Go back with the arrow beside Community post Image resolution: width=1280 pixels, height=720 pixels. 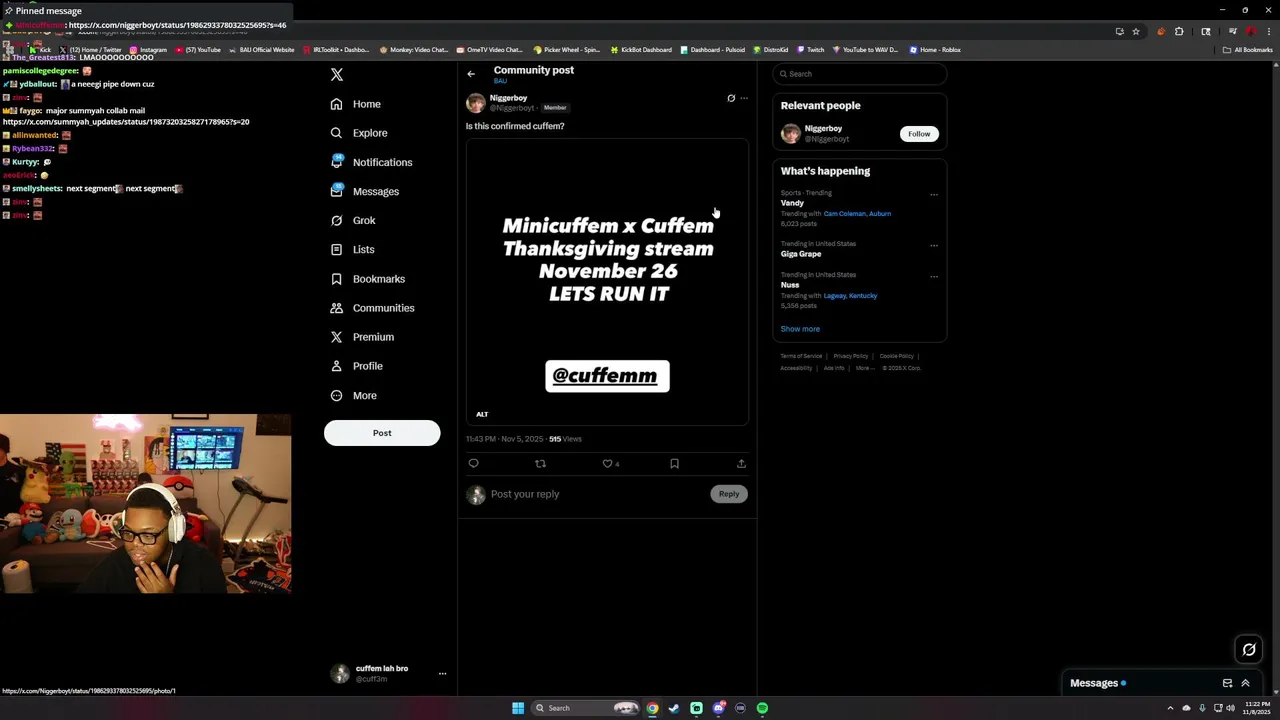pos(471,74)
